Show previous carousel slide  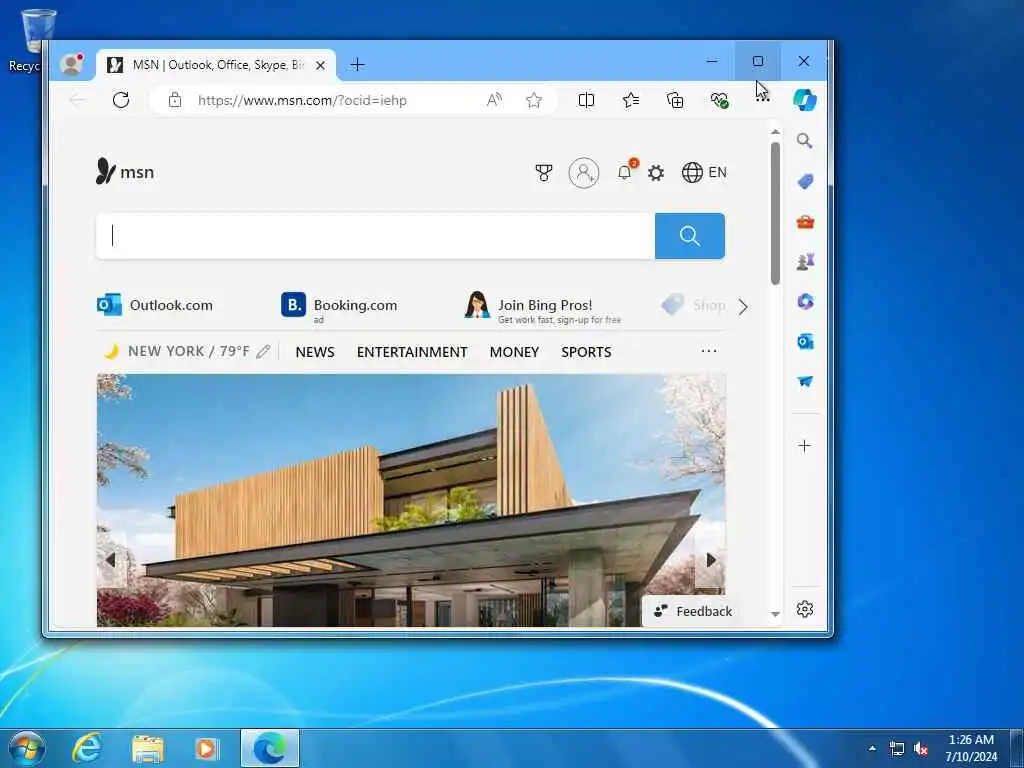[x=111, y=560]
